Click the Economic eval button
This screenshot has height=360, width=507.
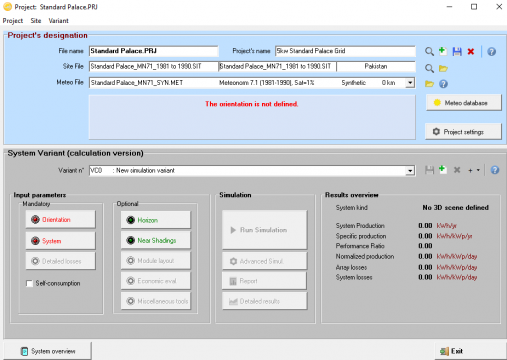tap(156, 281)
